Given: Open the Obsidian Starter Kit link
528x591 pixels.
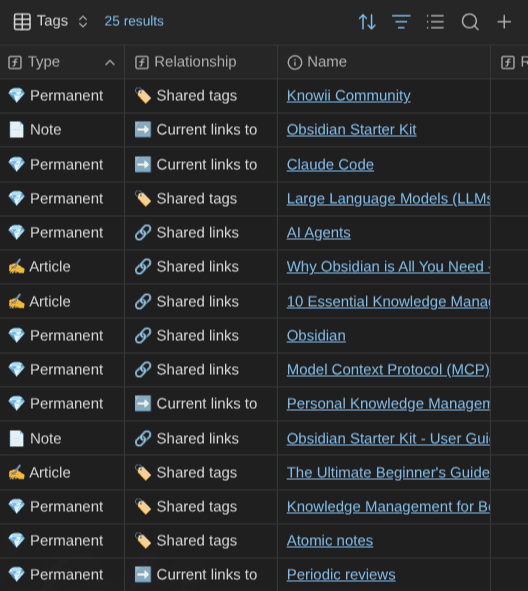Looking at the screenshot, I should [x=351, y=130].
